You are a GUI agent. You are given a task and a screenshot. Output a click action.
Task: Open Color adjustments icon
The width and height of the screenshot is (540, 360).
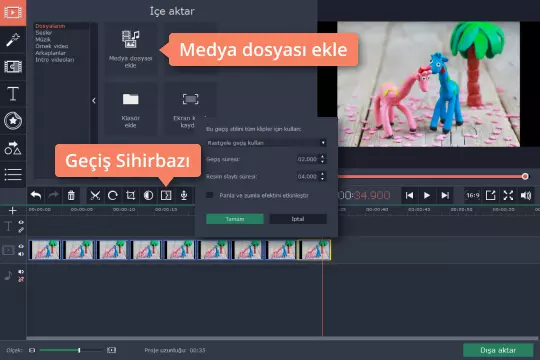pyautogui.click(x=148, y=196)
